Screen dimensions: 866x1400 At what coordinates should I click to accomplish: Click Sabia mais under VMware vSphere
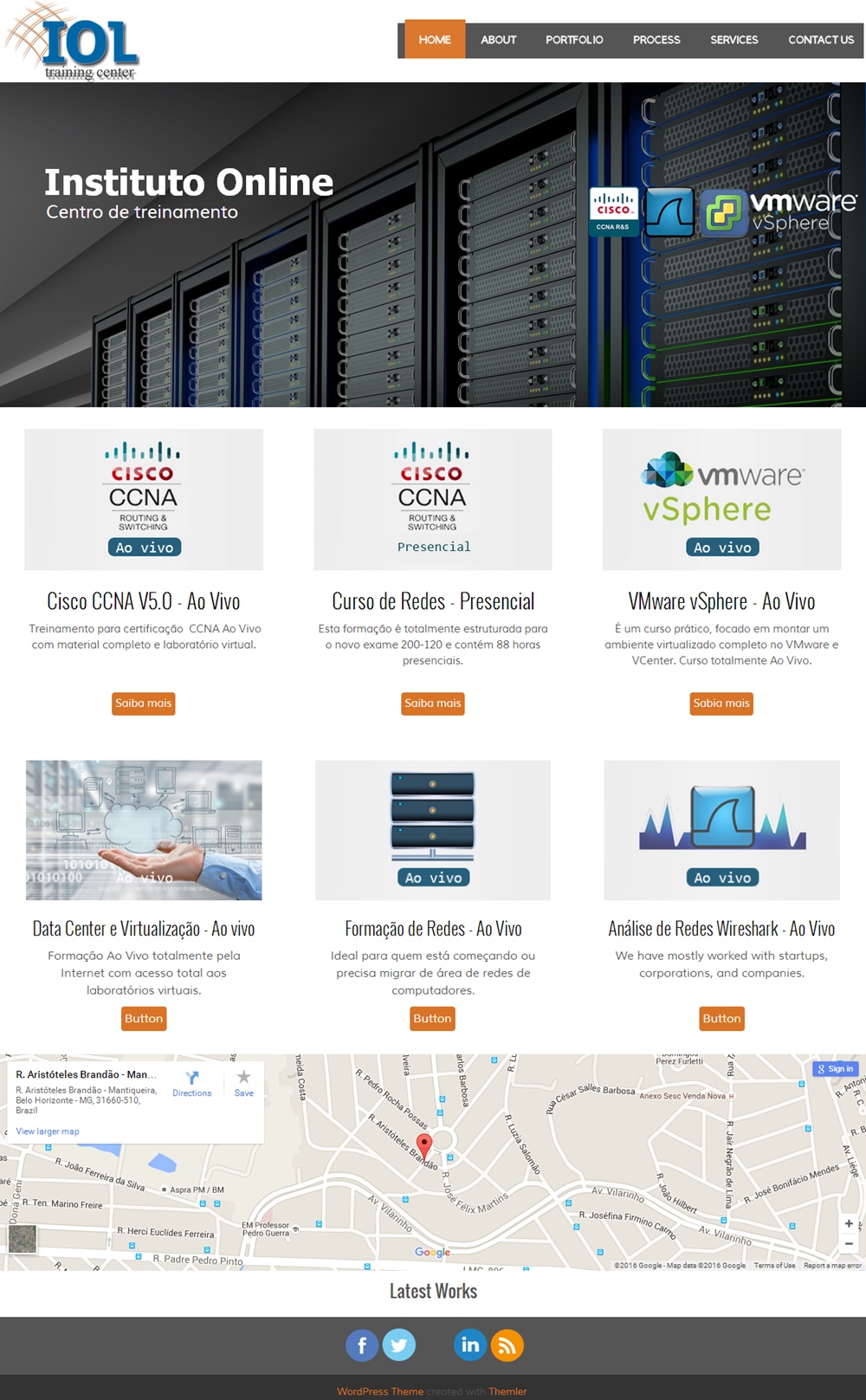click(721, 703)
